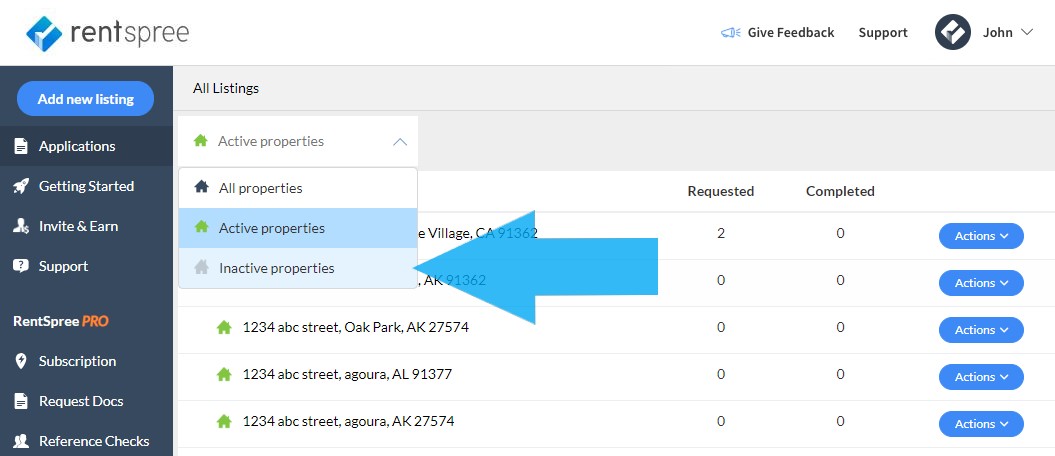Click the Invite & Earn person icon
The width and height of the screenshot is (1055, 456).
tap(22, 227)
